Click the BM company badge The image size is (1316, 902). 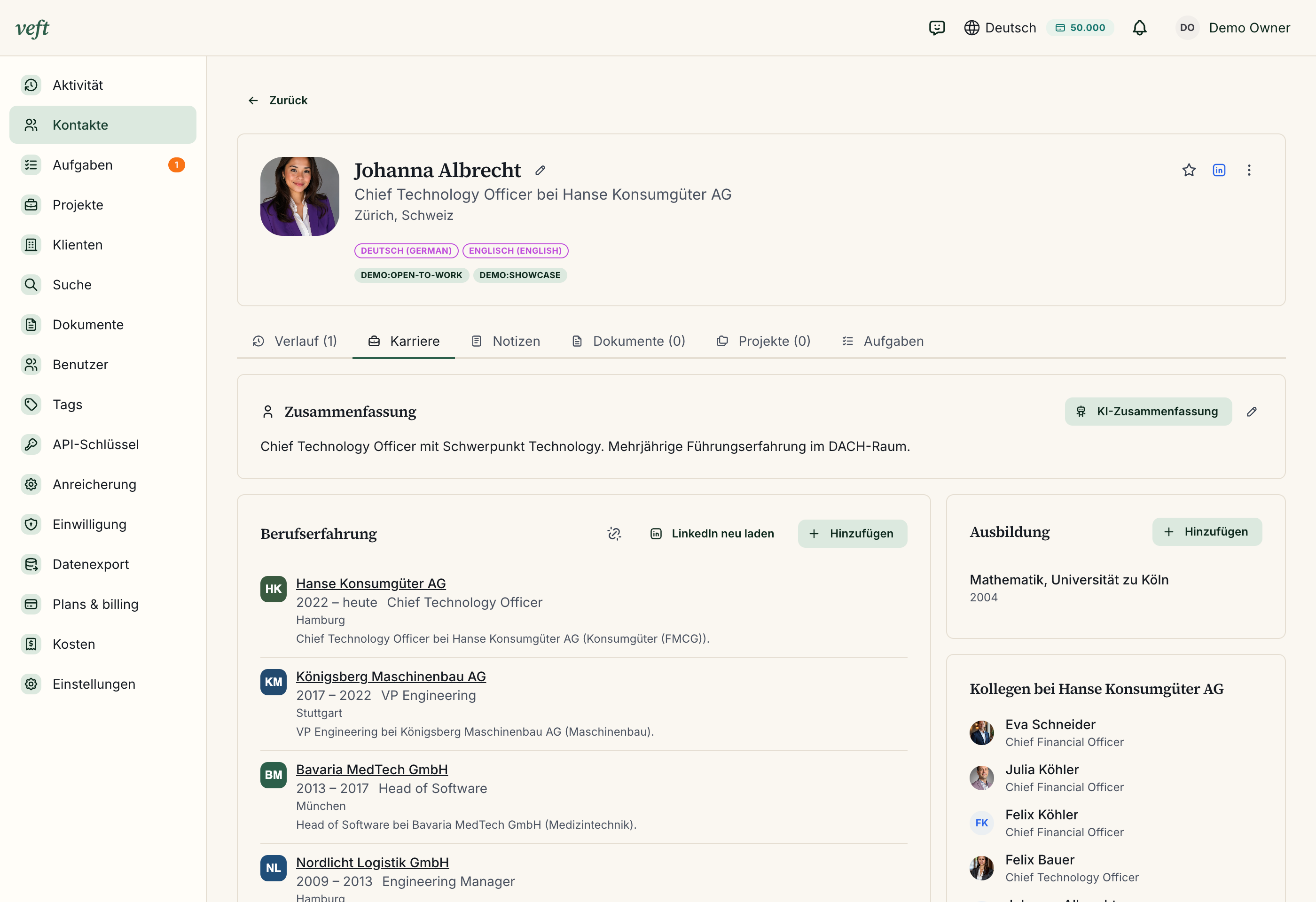(x=273, y=775)
